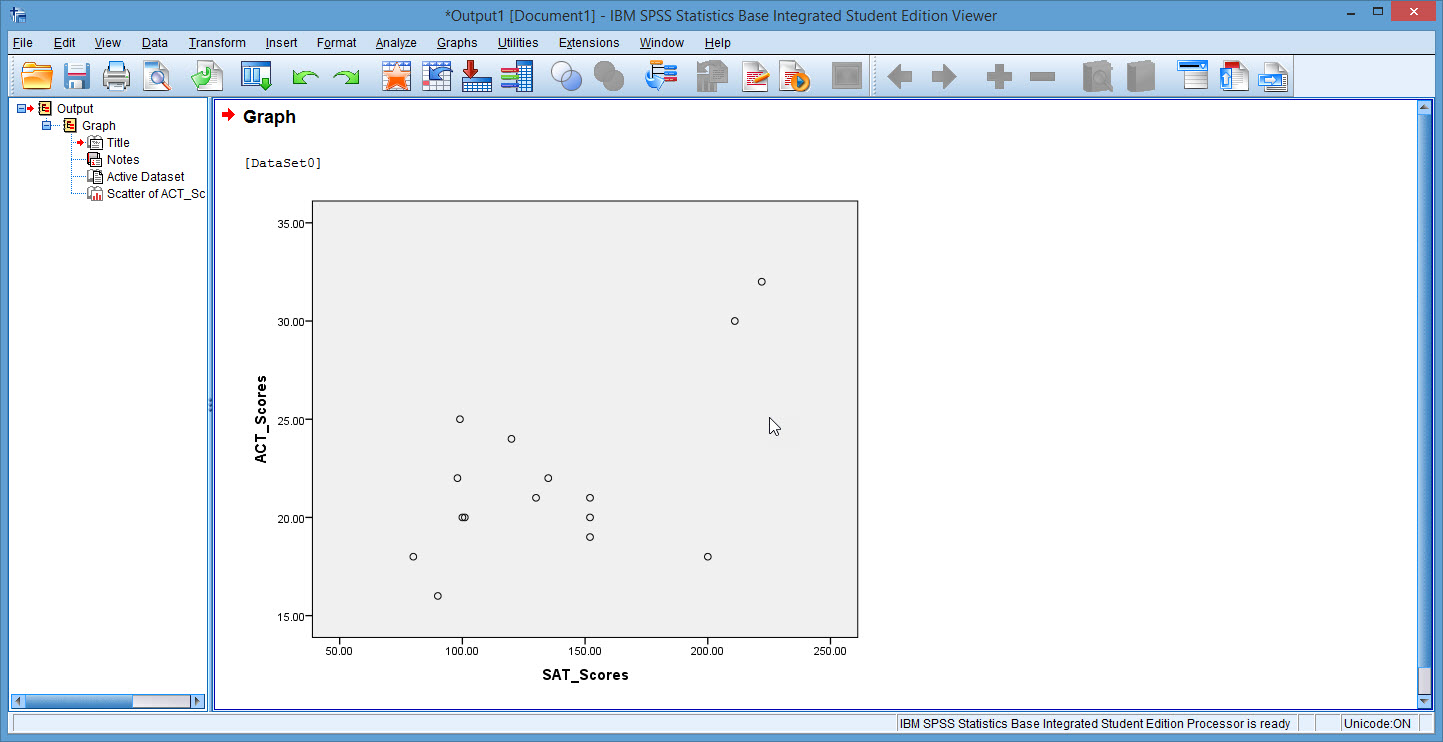Recall recently used dialogs
The width and height of the screenshot is (1443, 742).
click(x=257, y=76)
